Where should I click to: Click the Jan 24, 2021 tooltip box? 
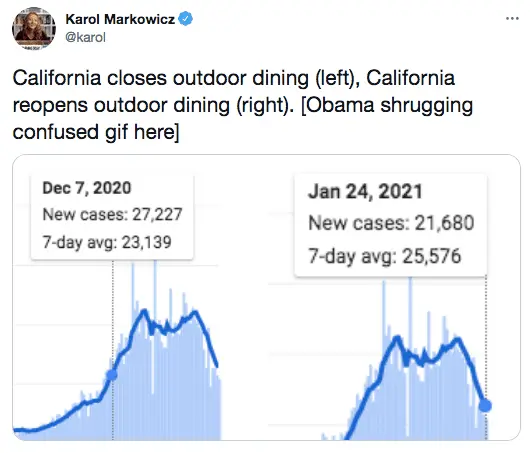[391, 225]
